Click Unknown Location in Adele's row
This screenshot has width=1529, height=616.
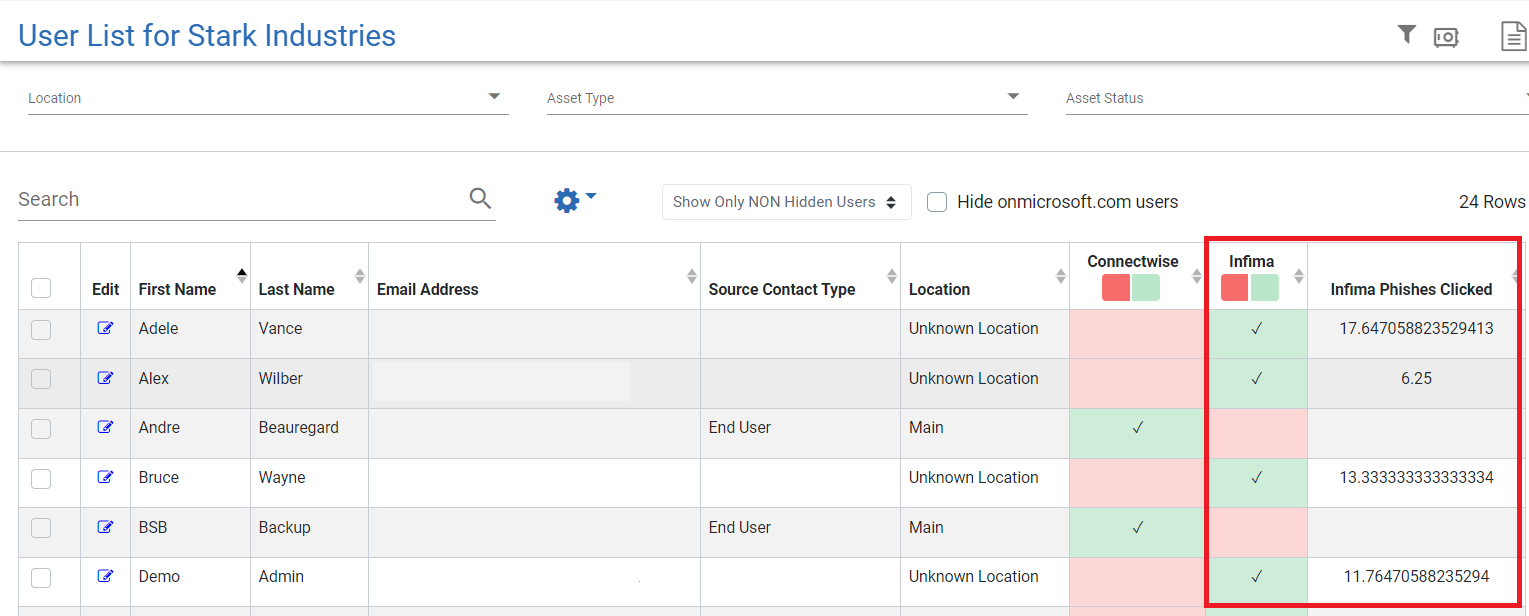(973, 328)
